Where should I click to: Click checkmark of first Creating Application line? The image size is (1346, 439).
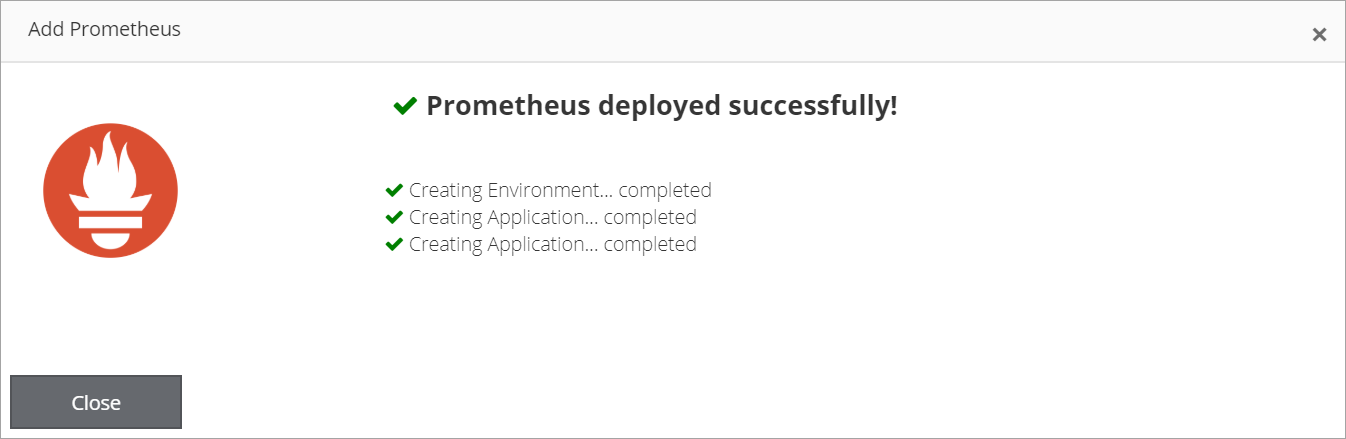click(394, 217)
